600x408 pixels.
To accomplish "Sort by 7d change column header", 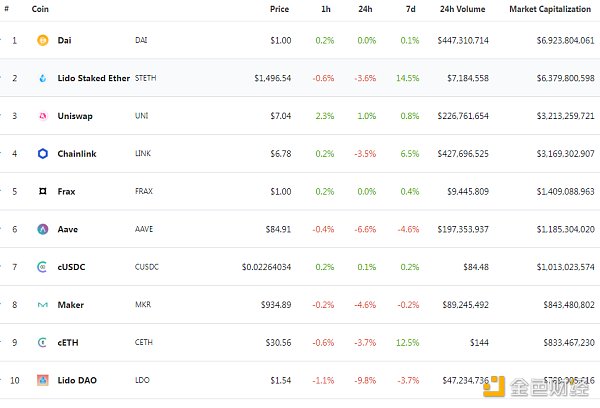I will point(411,9).
